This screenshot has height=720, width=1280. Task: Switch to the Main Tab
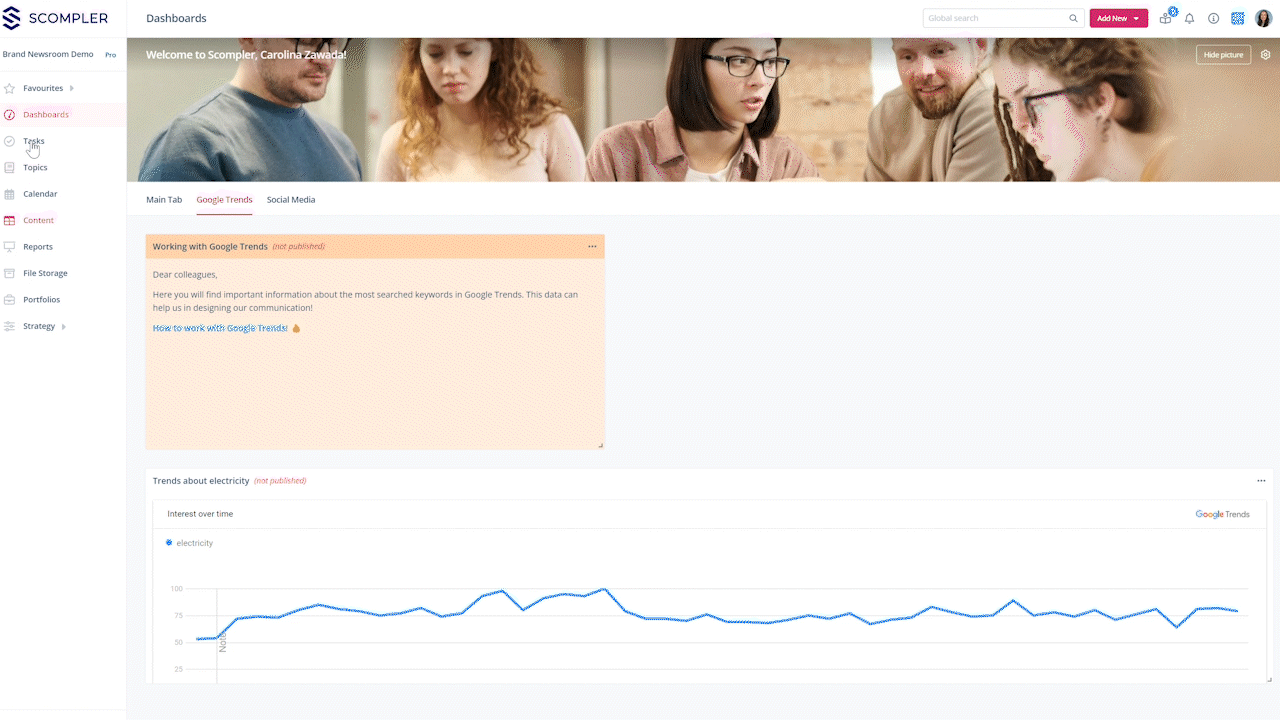(x=164, y=200)
